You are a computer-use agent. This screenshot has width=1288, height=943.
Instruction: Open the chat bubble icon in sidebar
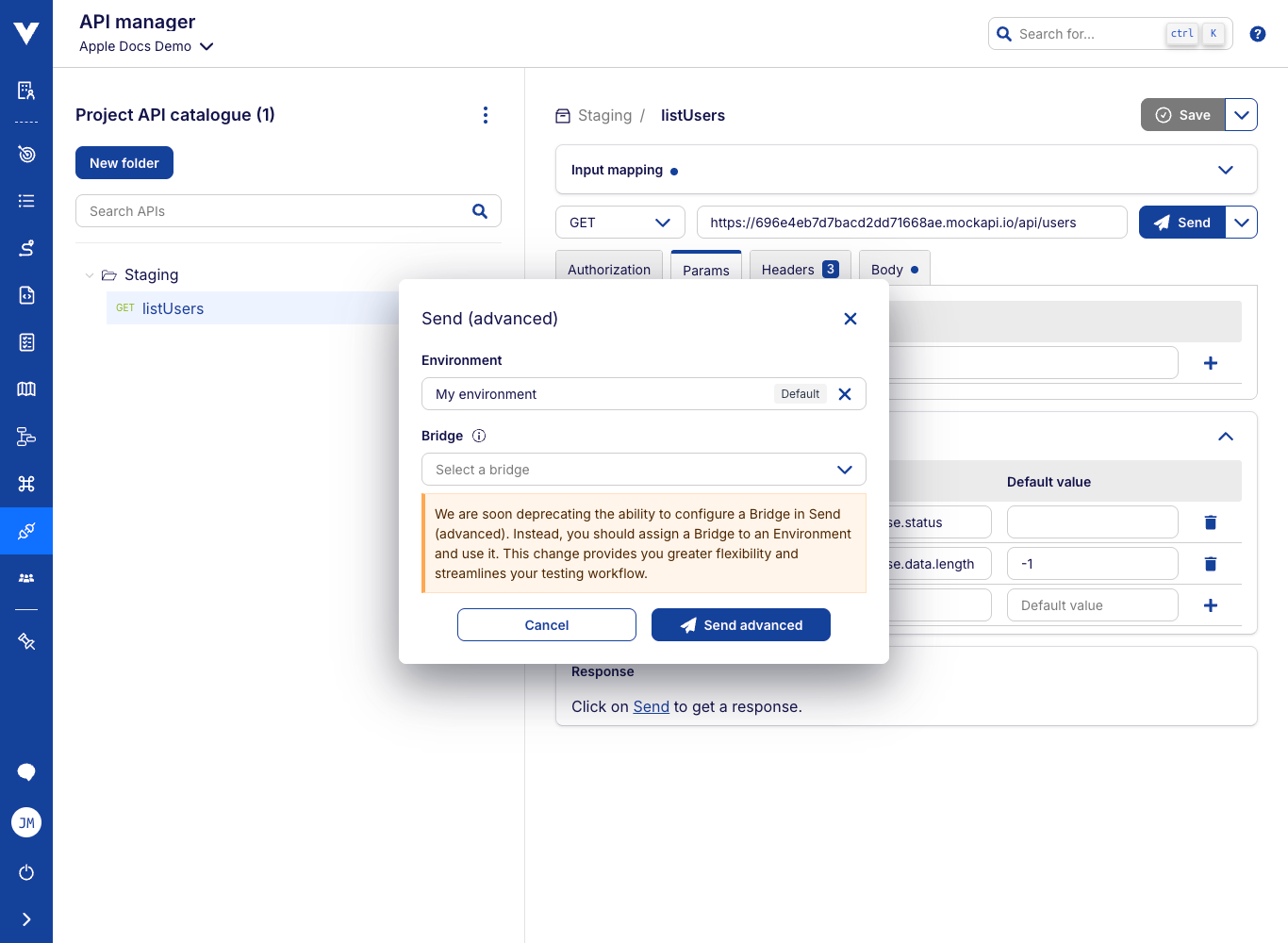26,771
